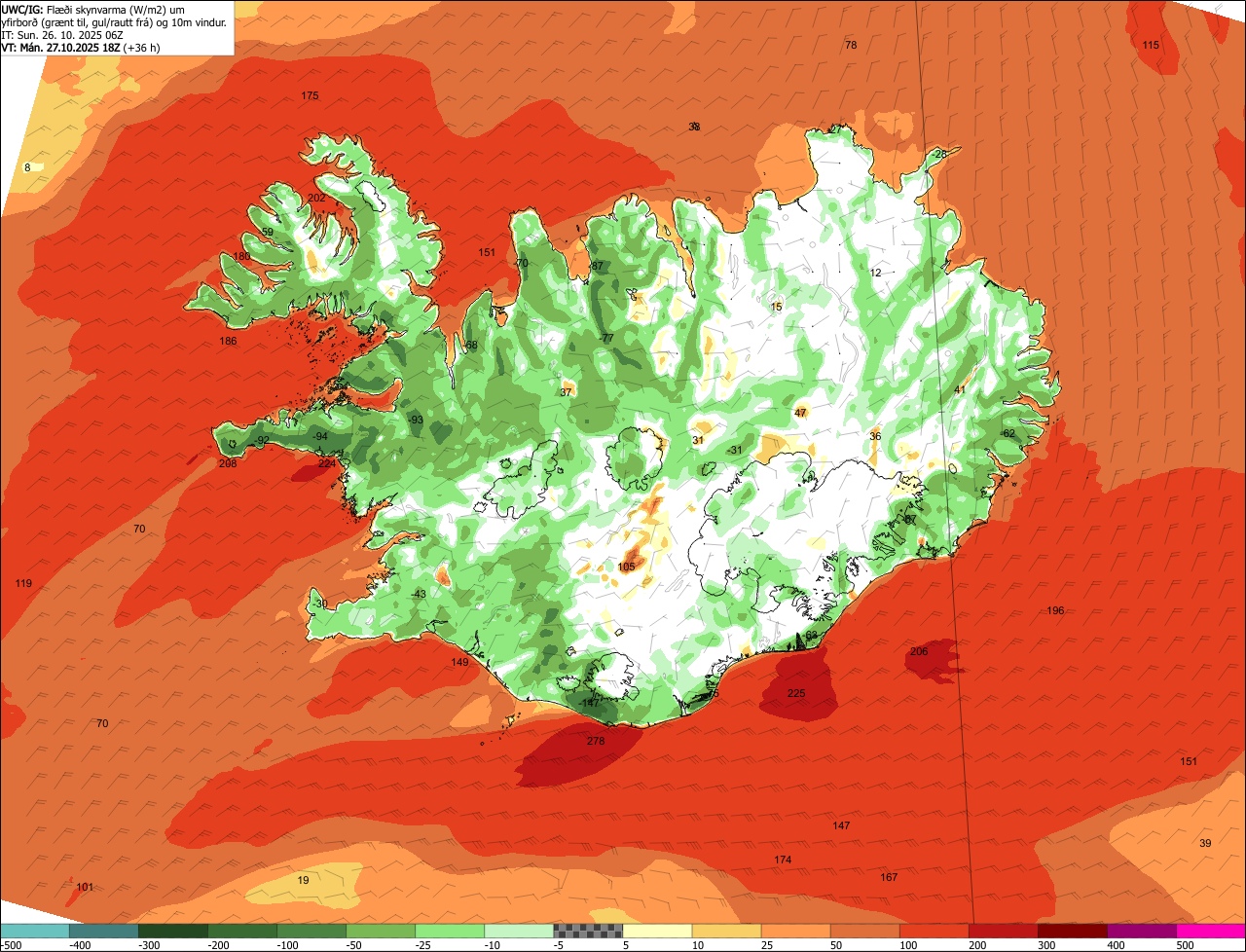Click the map value 149 off southwest coast
The height and width of the screenshot is (952, 1246).
(x=459, y=662)
